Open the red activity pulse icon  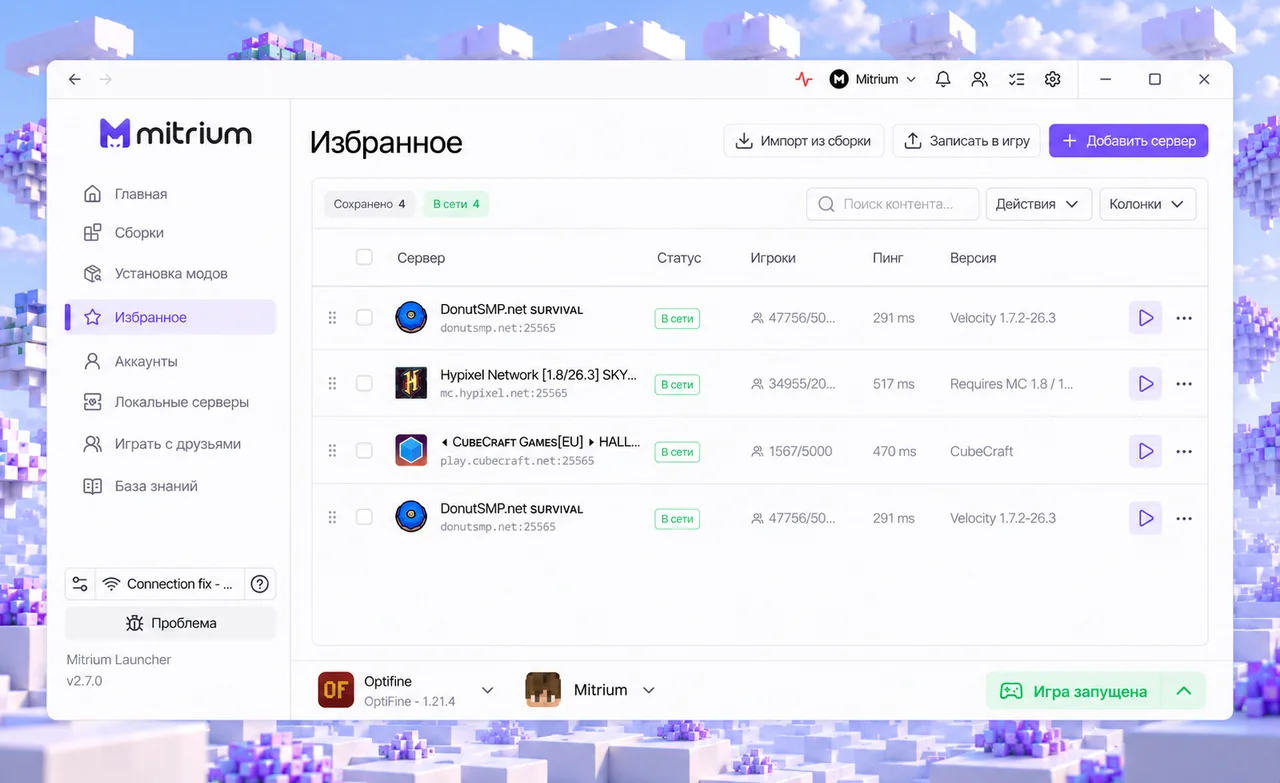(x=804, y=79)
